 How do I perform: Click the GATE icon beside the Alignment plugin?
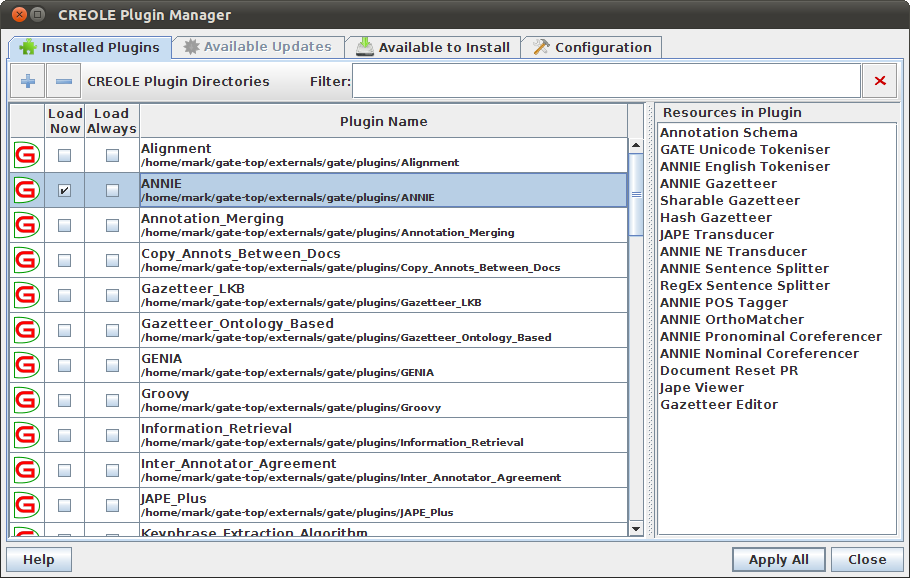click(x=27, y=155)
